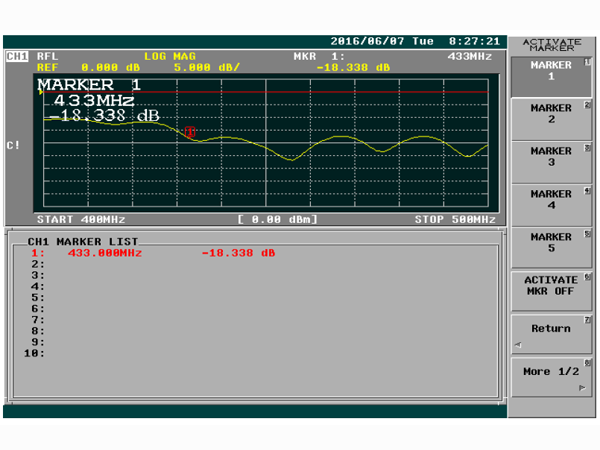Click the START 400MHz label

click(x=81, y=220)
